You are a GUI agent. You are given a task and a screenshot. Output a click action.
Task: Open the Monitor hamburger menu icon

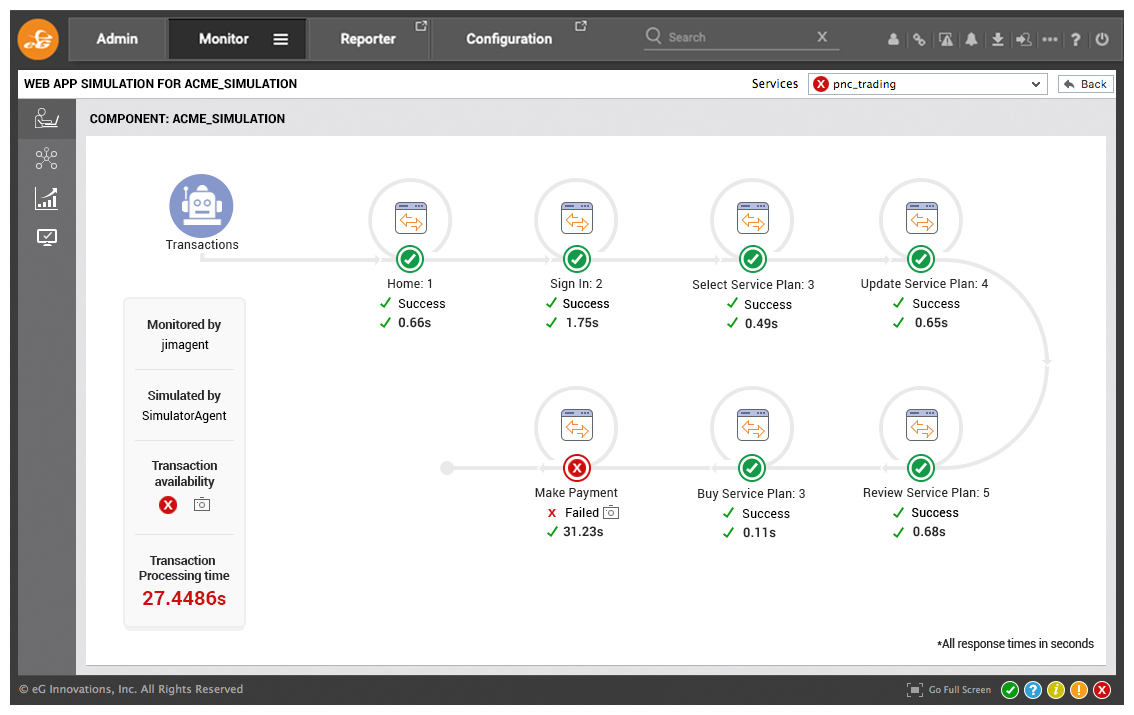click(281, 39)
